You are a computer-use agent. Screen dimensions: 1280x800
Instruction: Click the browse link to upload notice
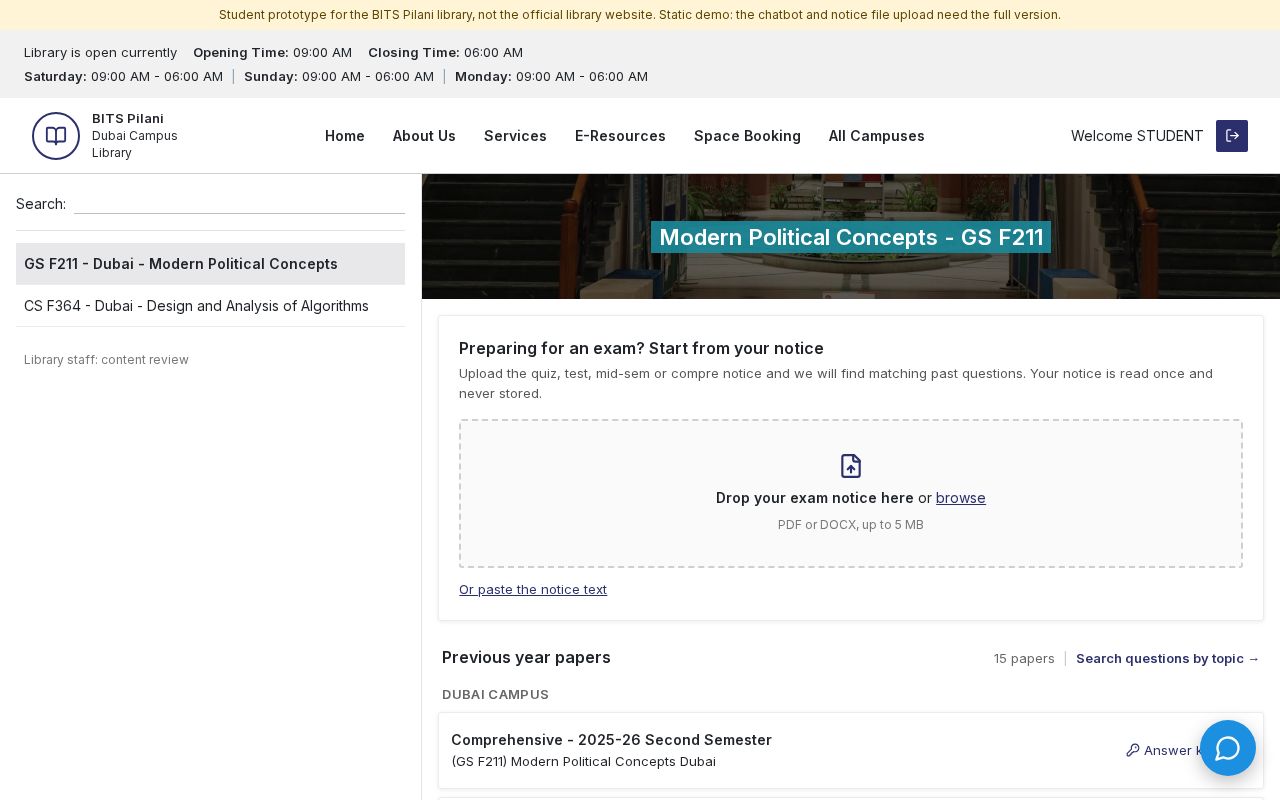pyautogui.click(x=961, y=498)
